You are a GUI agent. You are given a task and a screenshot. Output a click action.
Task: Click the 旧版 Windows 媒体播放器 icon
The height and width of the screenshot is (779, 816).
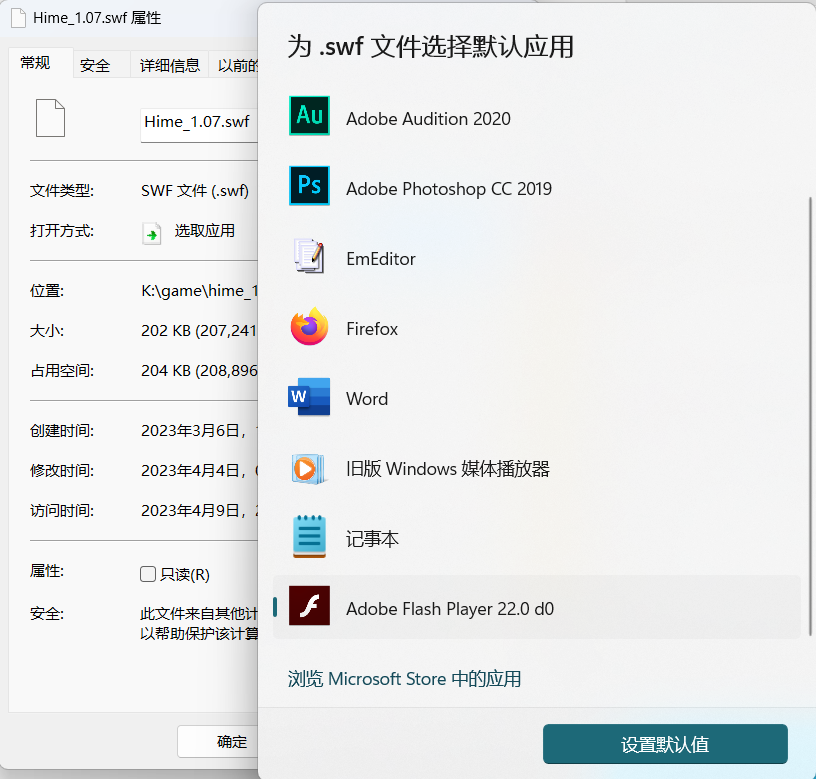pos(309,467)
